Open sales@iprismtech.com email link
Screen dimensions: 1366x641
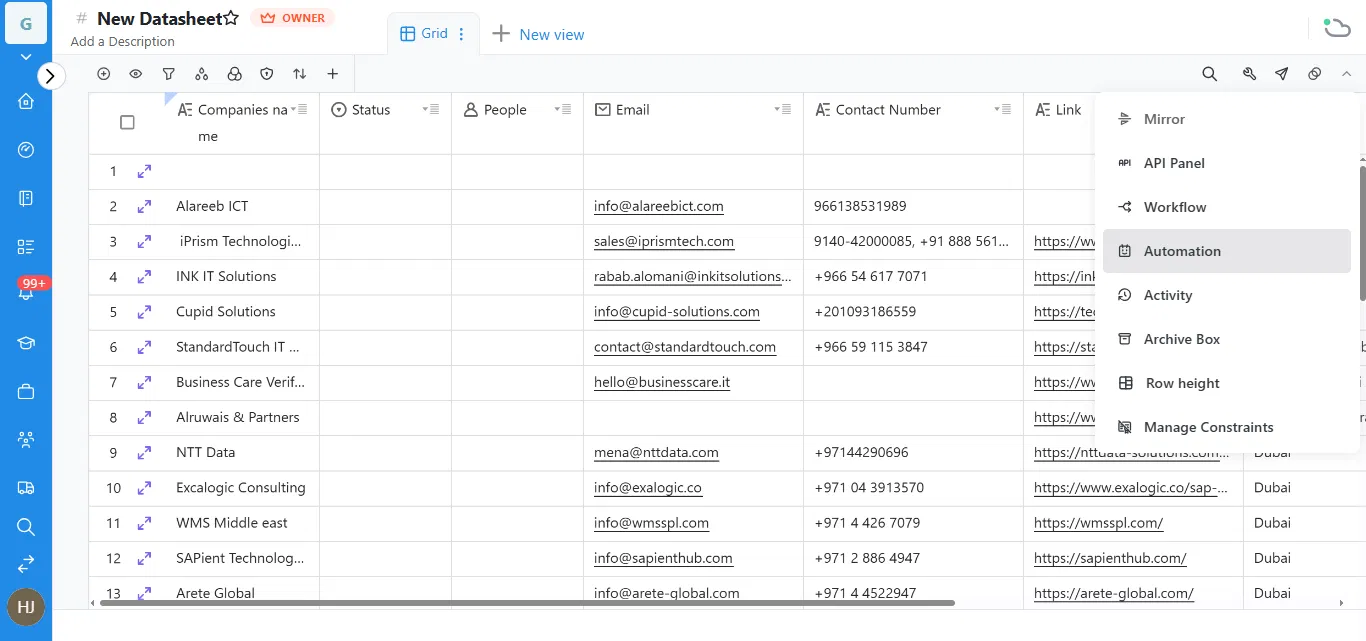tap(664, 241)
